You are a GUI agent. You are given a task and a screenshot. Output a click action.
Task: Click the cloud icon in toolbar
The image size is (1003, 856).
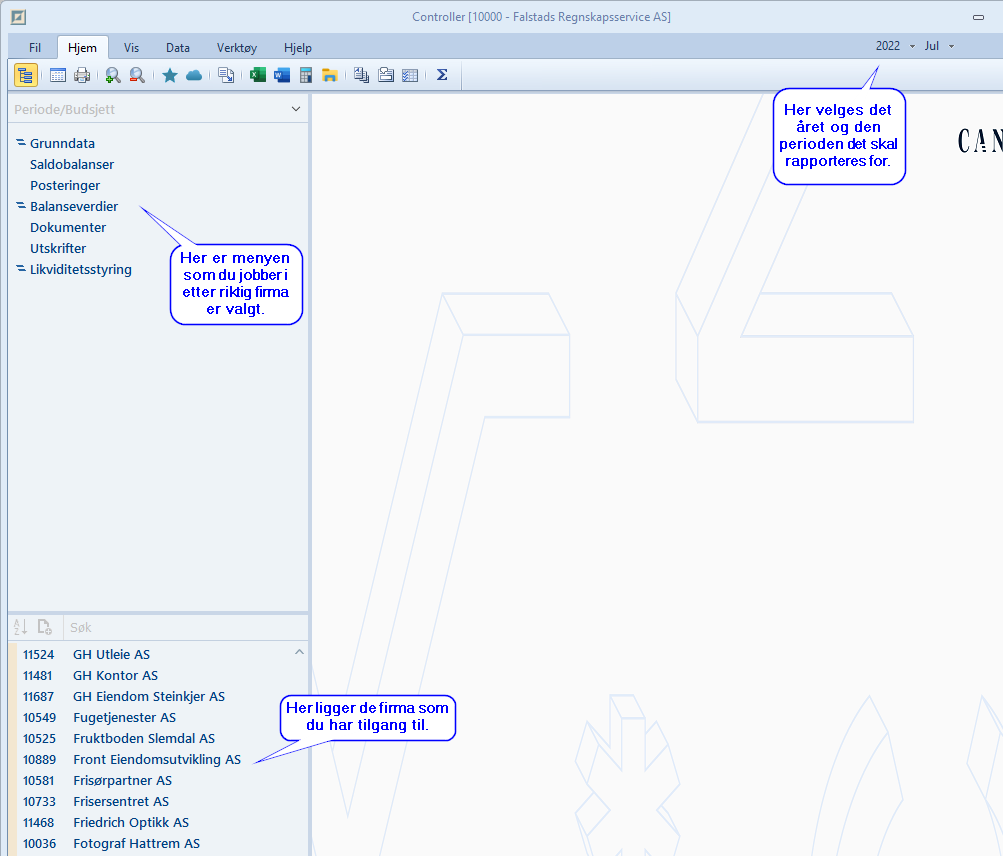(194, 75)
